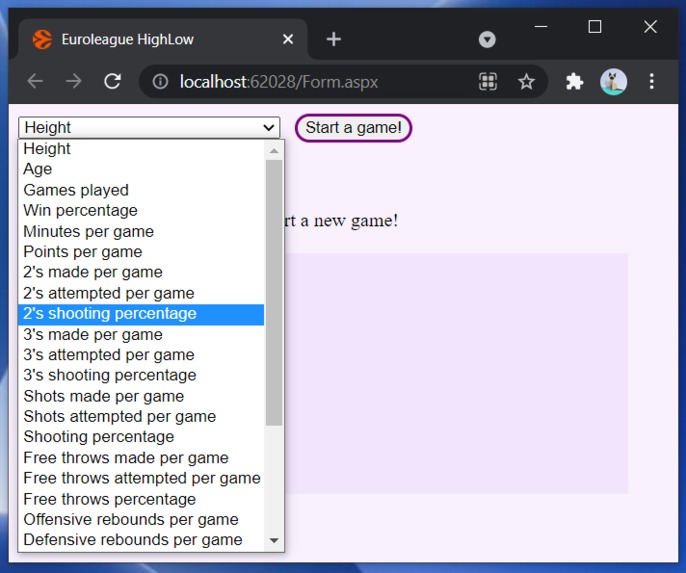The image size is (686, 573).
Task: Select the Euroleague HighLow tab
Action: point(162,39)
